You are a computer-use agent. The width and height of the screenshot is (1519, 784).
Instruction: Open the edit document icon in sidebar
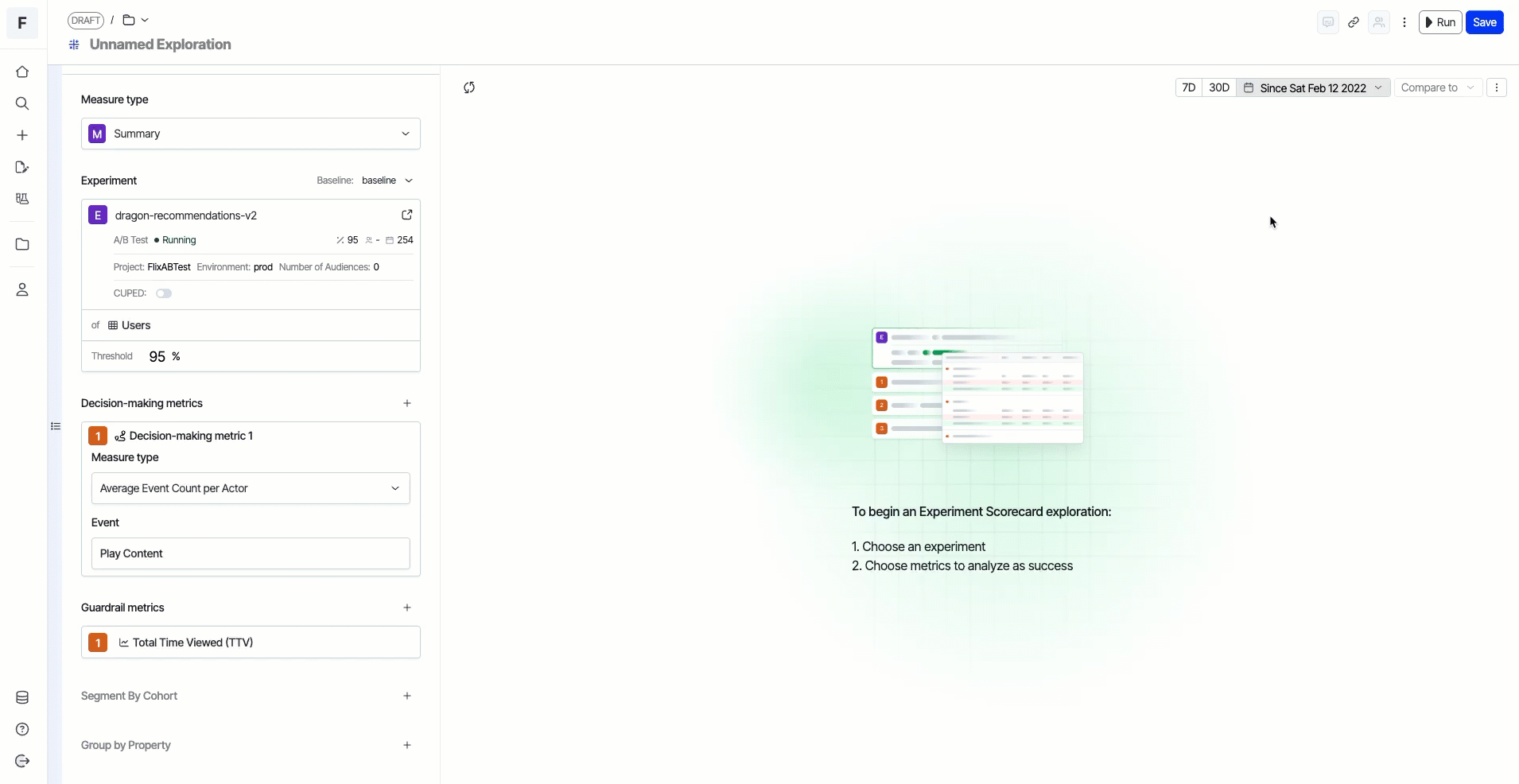click(x=22, y=167)
